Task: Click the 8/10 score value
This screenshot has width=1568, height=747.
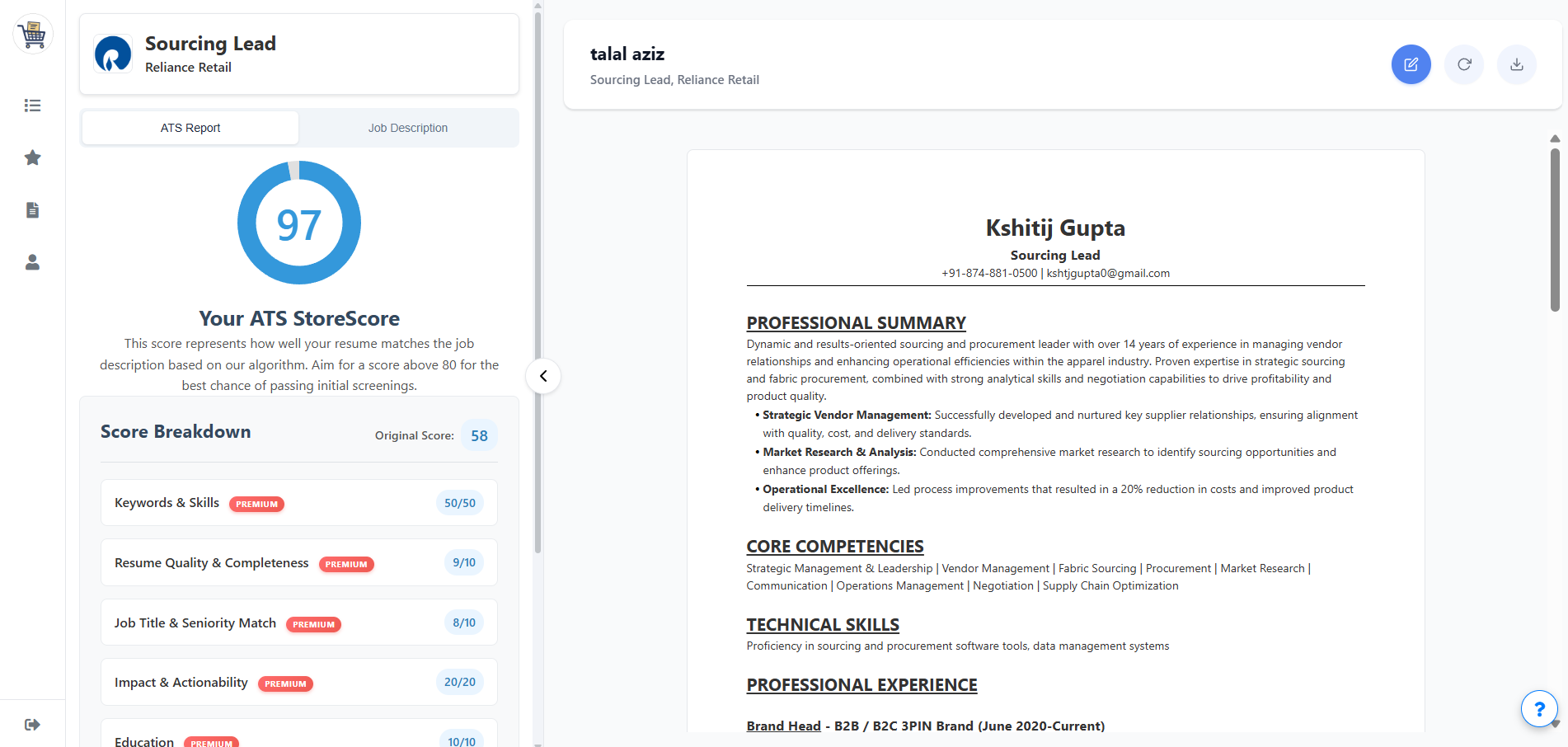Action: tap(464, 622)
